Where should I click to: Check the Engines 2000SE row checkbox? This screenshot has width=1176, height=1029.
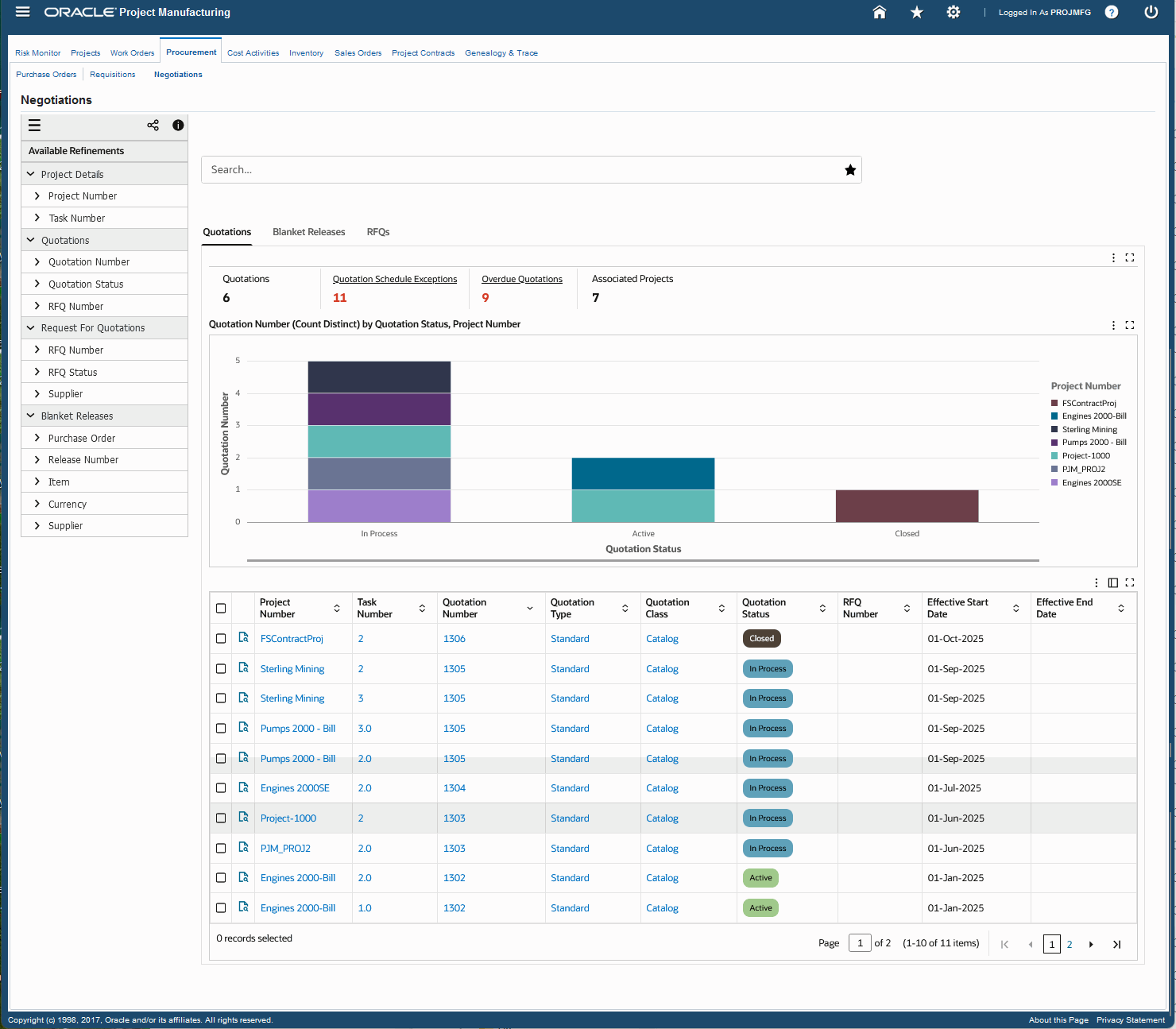[221, 788]
